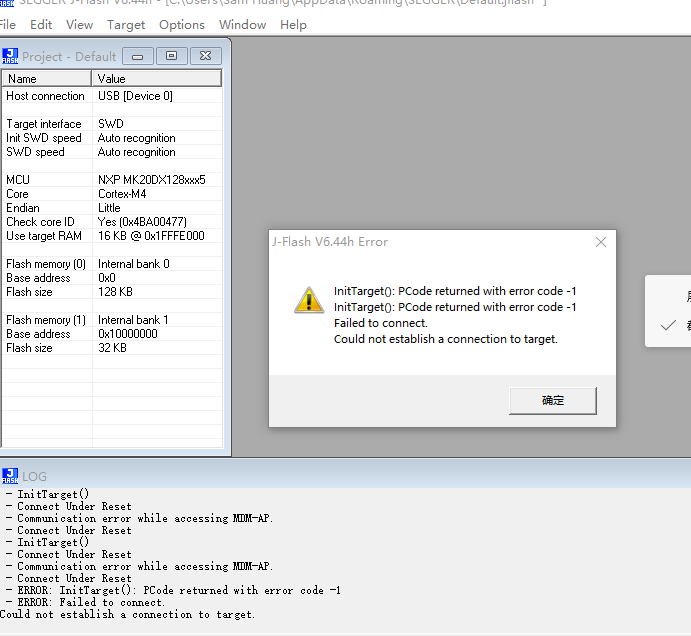Click the '32 KB' flash size value

[x=112, y=348]
